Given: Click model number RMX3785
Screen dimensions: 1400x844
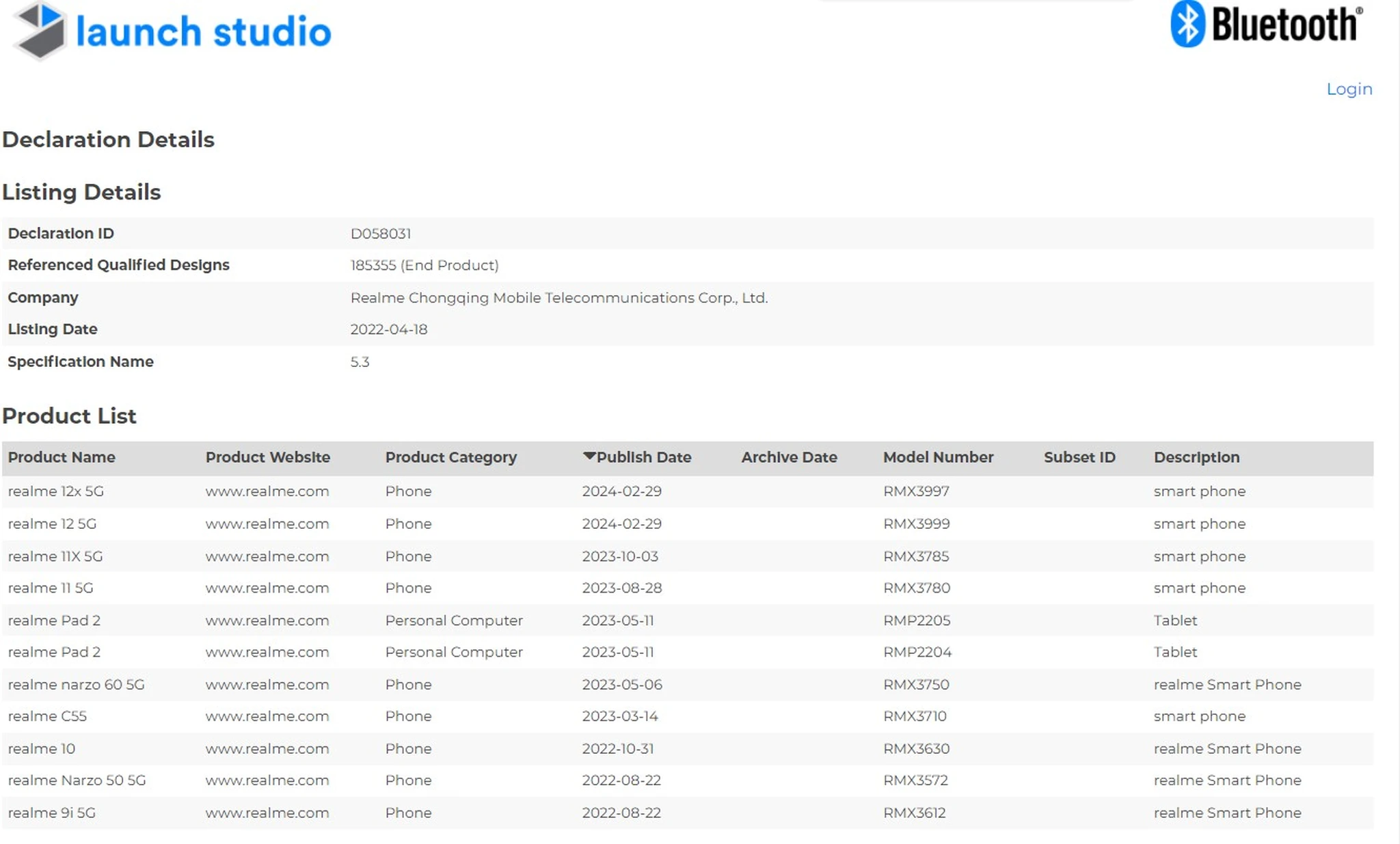Looking at the screenshot, I should pyautogui.click(x=916, y=556).
